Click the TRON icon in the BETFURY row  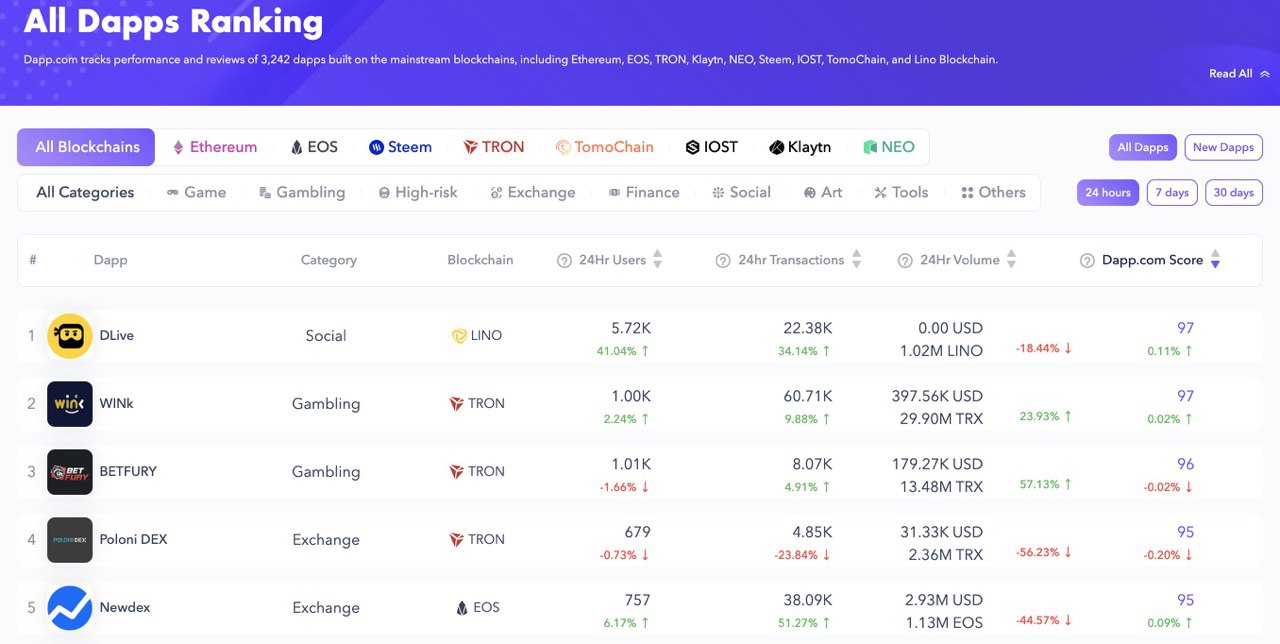tap(457, 472)
